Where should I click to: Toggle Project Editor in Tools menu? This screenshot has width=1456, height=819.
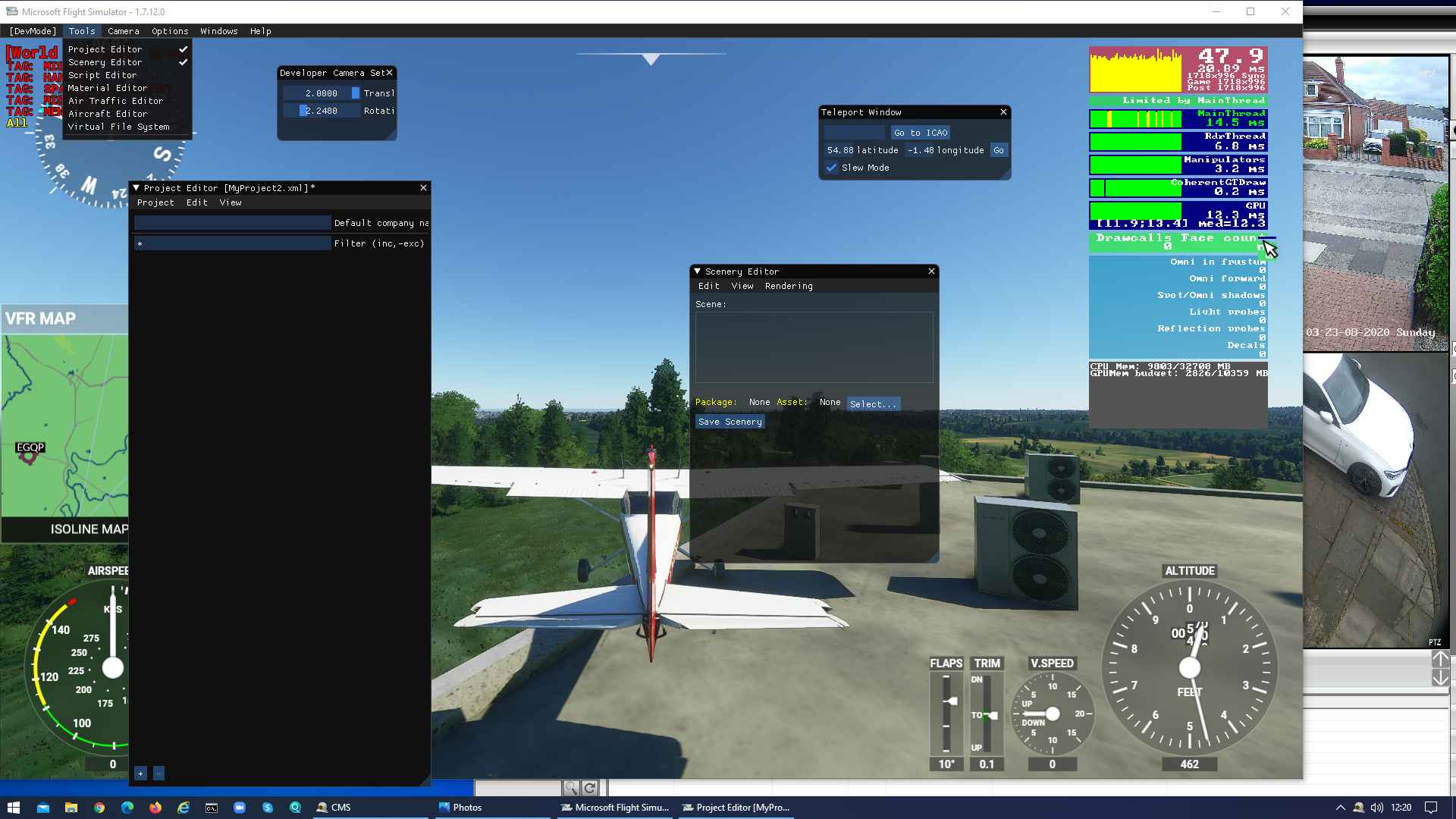click(127, 49)
